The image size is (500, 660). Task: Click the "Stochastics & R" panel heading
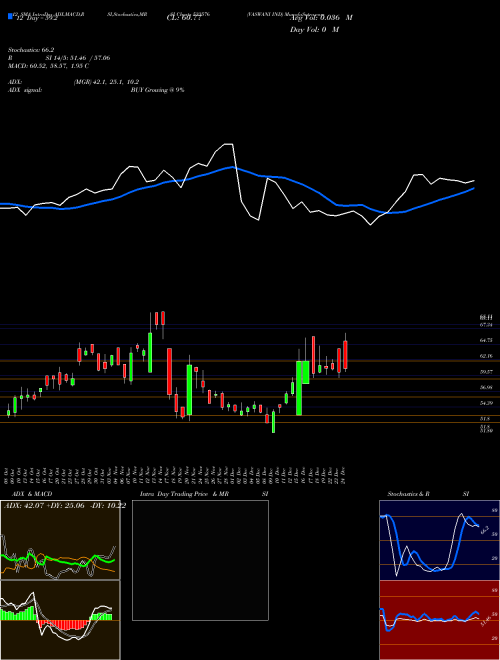click(408, 494)
